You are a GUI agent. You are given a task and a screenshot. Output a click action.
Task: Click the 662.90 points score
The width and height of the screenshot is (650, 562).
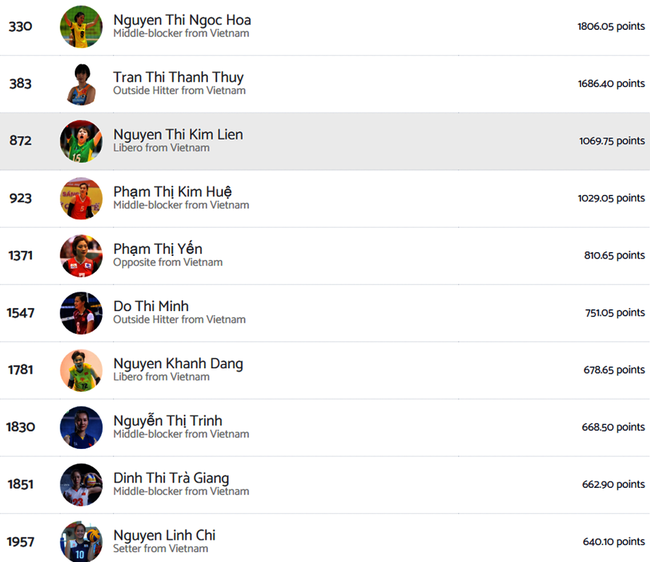pos(613,484)
